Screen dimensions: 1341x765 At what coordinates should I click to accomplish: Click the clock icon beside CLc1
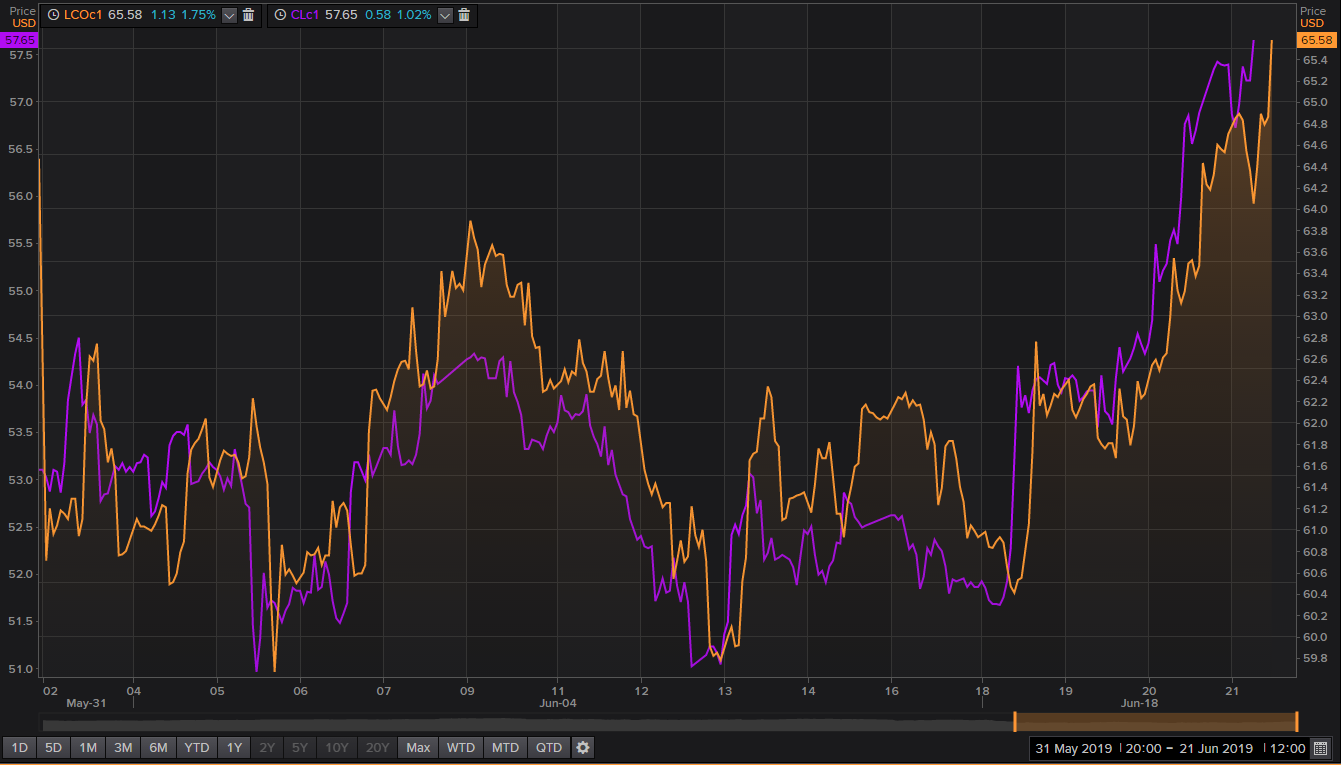point(280,15)
